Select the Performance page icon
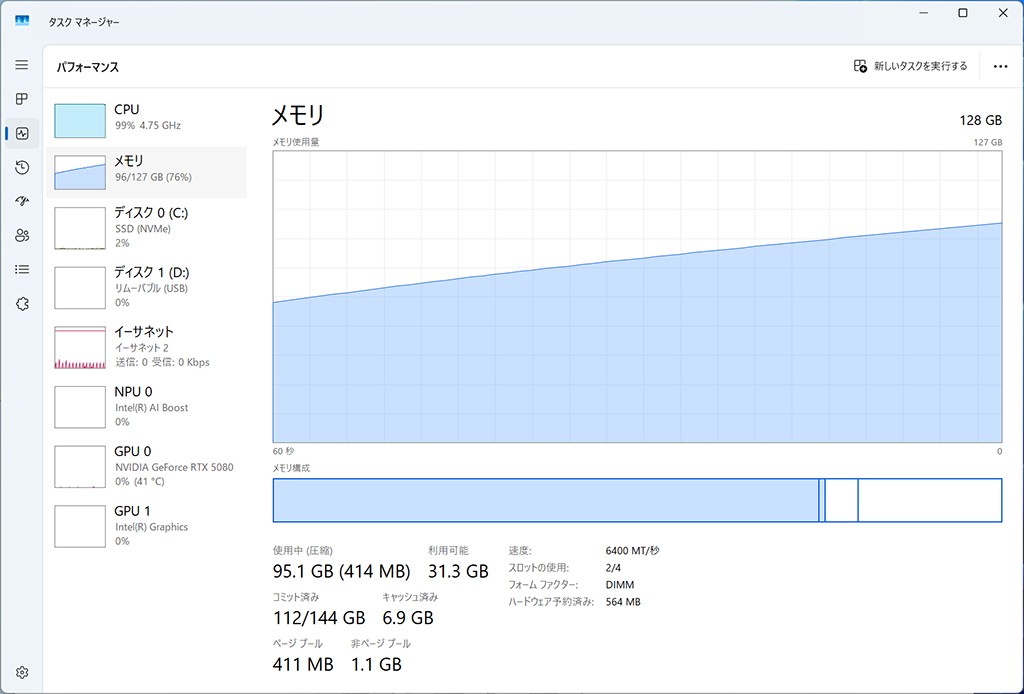The height and width of the screenshot is (694, 1024). [22, 133]
